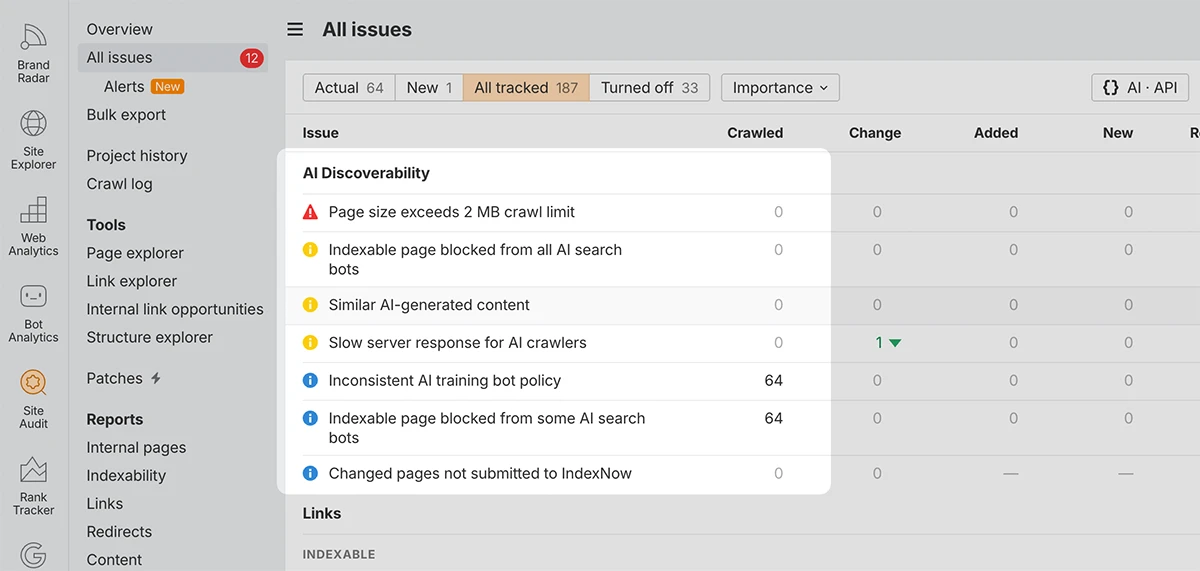Viewport: 1200px width, 571px height.
Task: Click the green down arrow change indicator
Action: tap(895, 343)
